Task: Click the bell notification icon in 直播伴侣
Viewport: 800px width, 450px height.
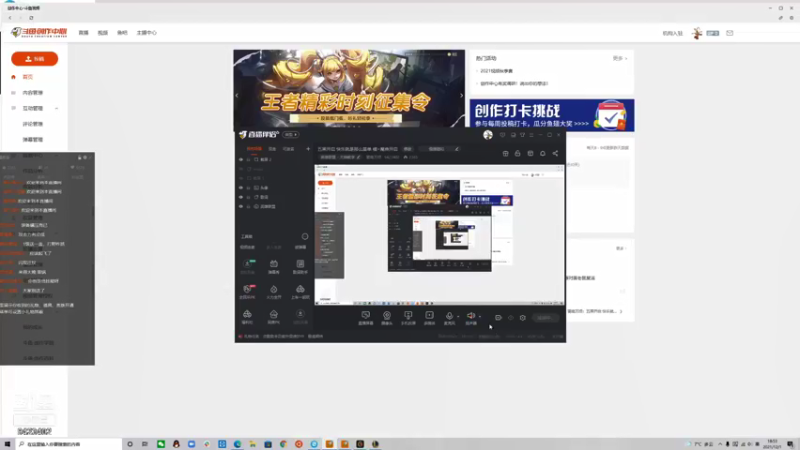Action: (x=542, y=154)
